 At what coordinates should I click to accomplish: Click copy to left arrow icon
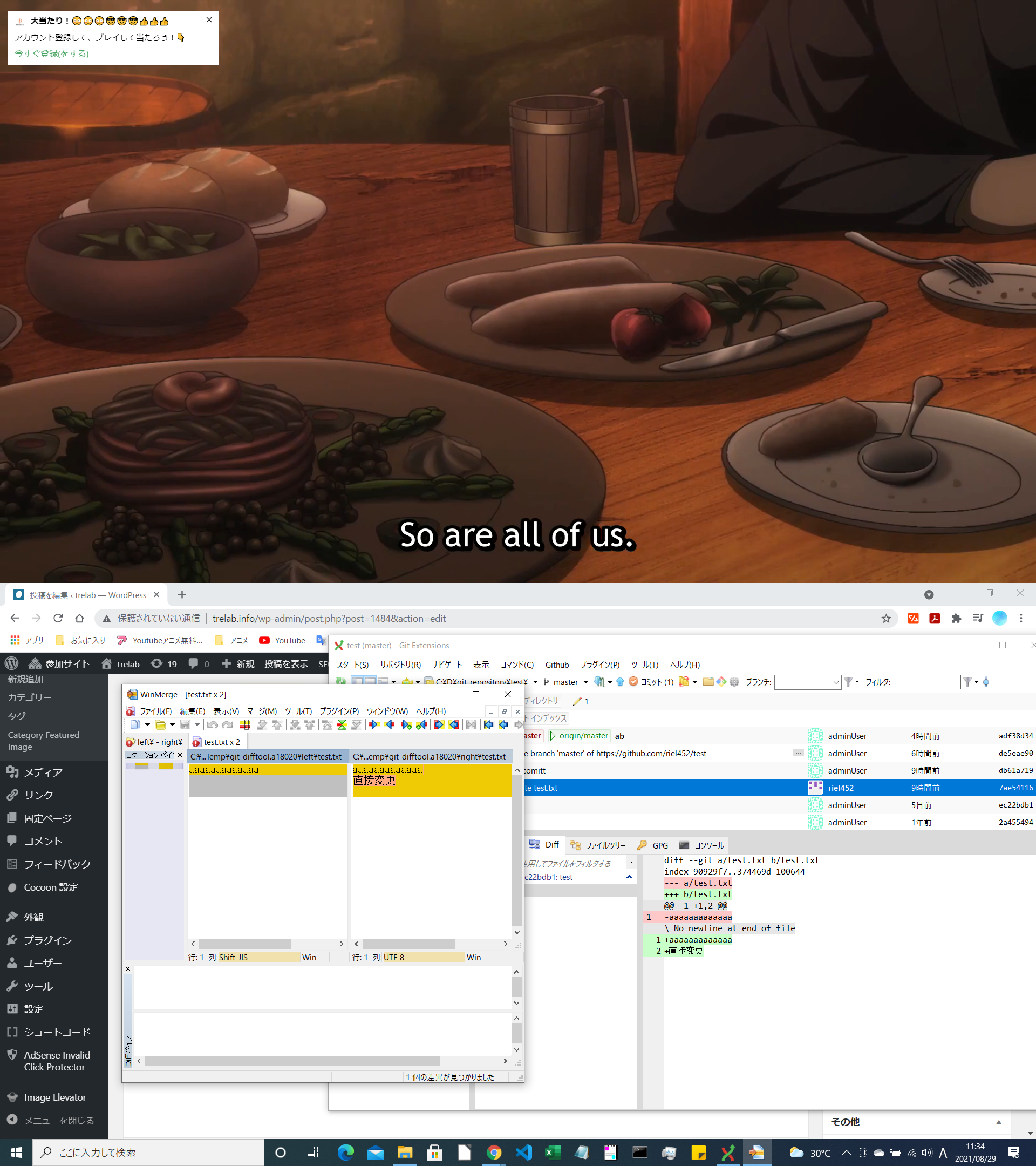tap(390, 724)
